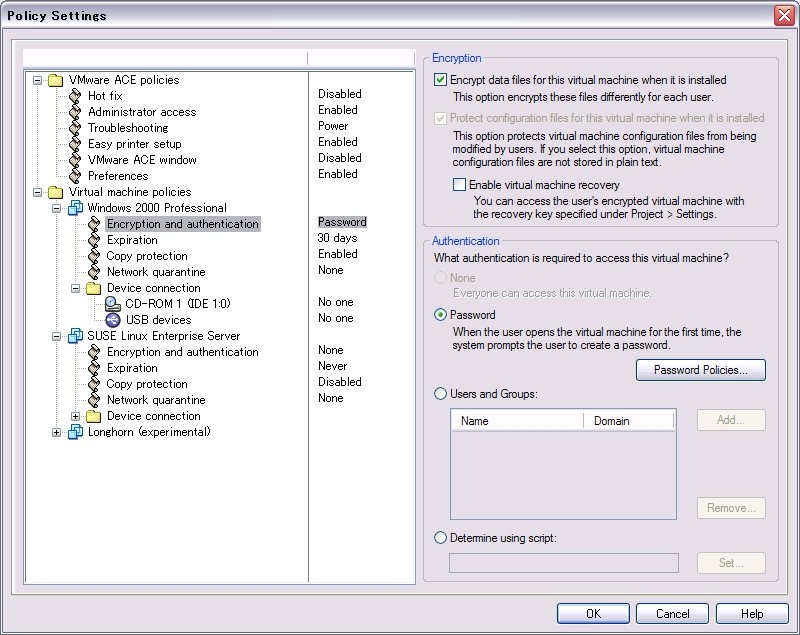Select CD-ROM 1 (IDE 1:0) label
This screenshot has width=800, height=635.
pyautogui.click(x=178, y=304)
